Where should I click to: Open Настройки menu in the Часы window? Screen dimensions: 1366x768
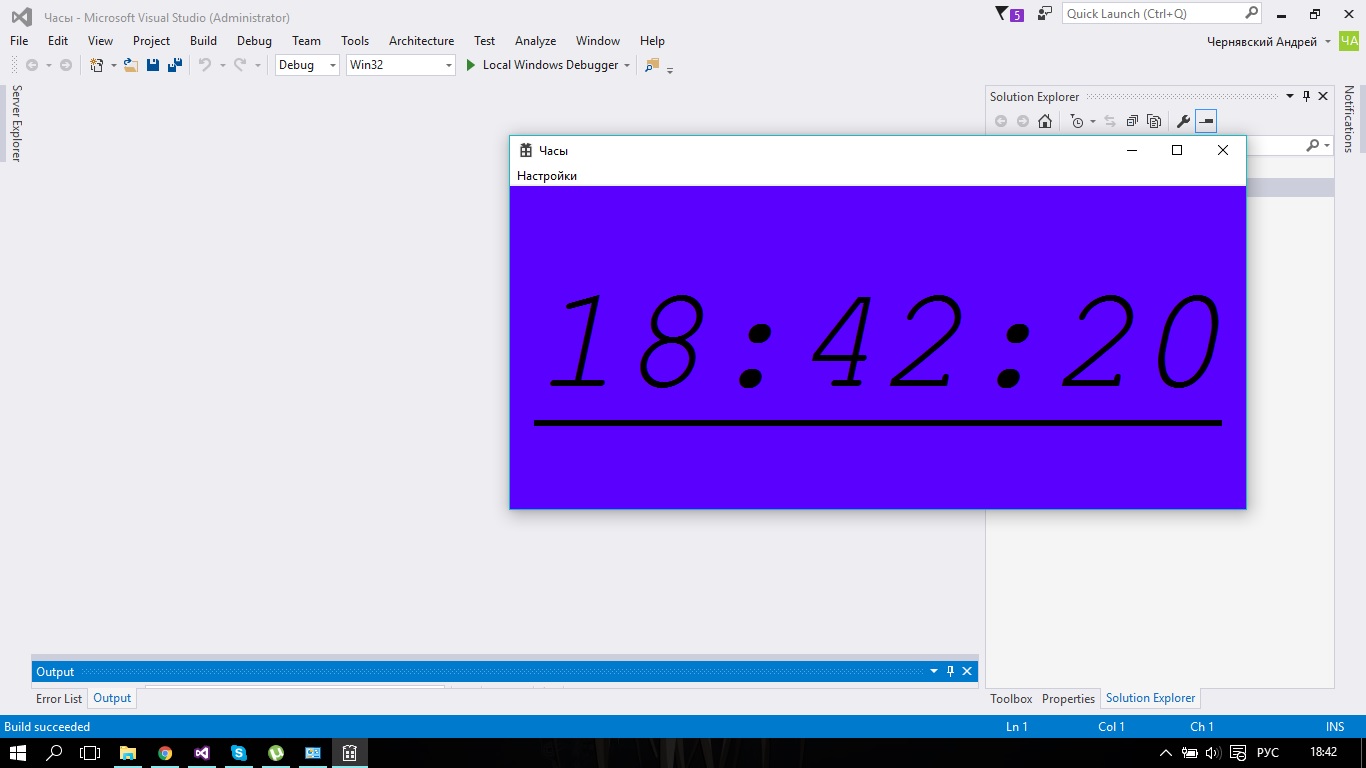pyautogui.click(x=547, y=176)
